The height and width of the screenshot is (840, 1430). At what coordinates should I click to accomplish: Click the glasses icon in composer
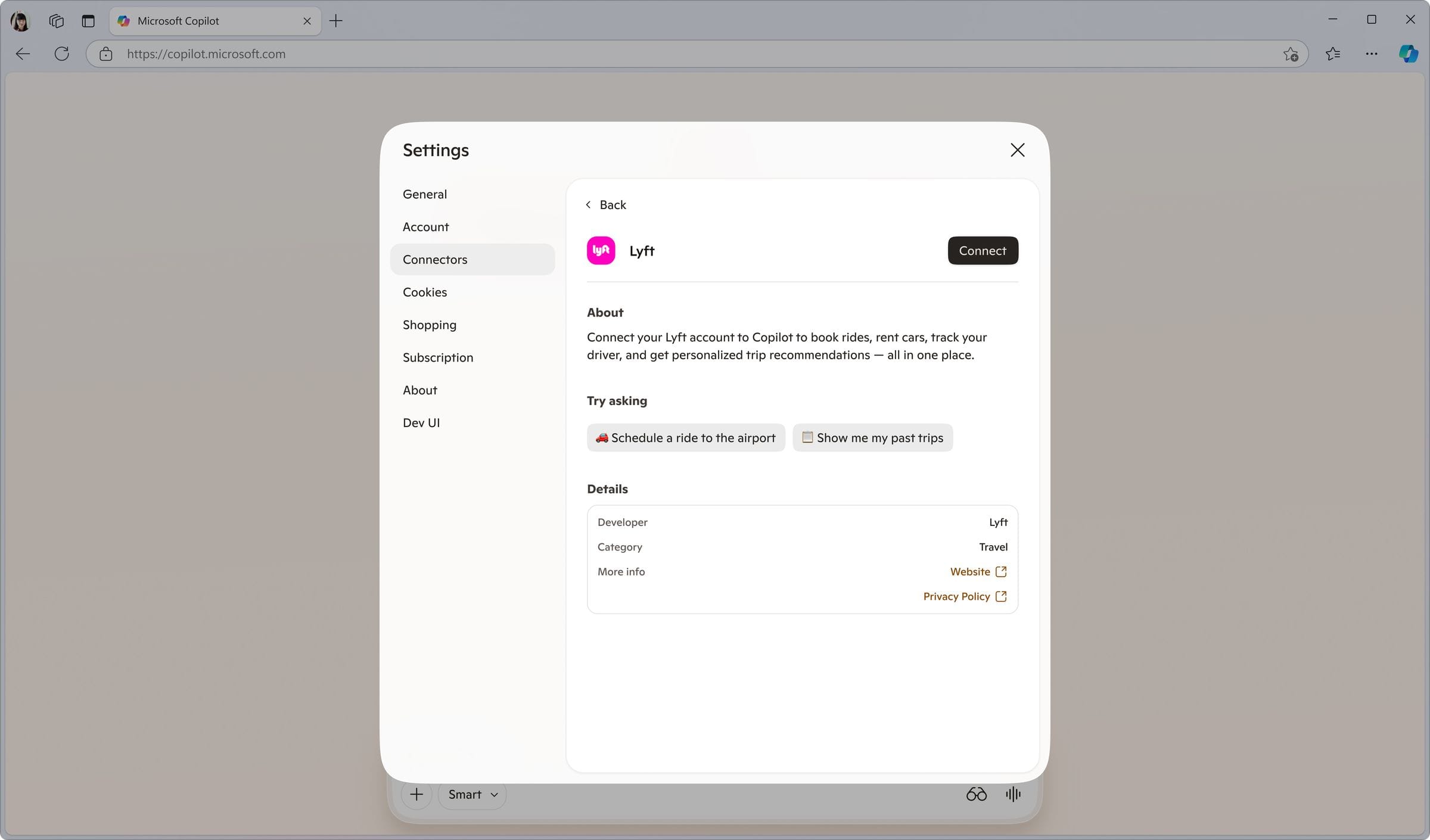[976, 794]
